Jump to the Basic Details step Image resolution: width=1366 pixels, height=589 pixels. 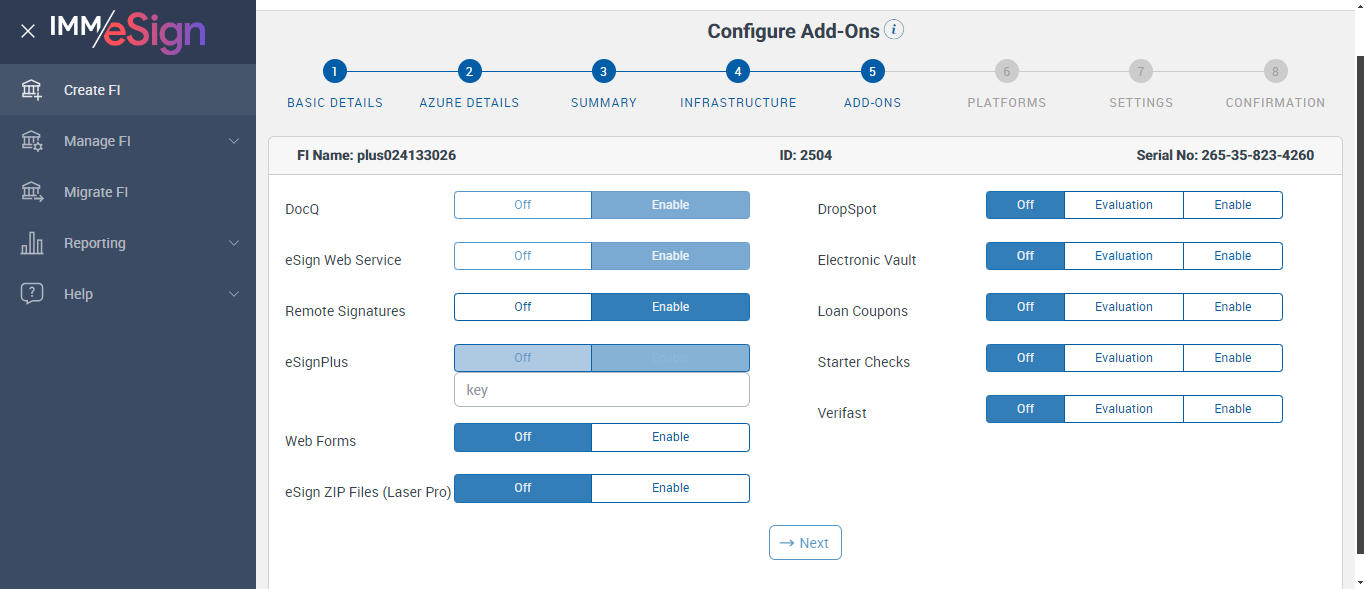tap(334, 72)
